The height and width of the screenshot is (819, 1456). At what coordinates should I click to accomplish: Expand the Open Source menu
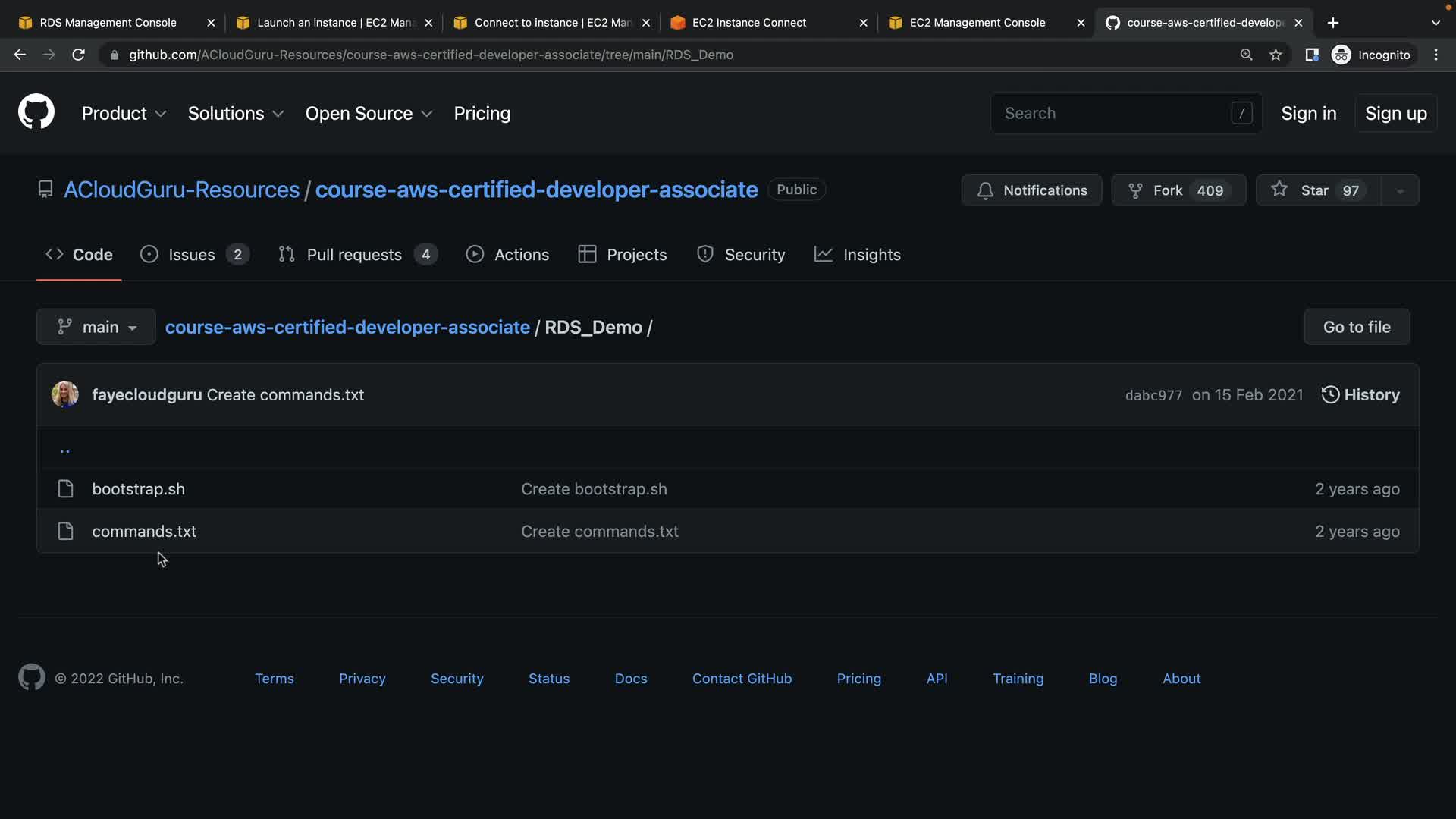[x=369, y=113]
